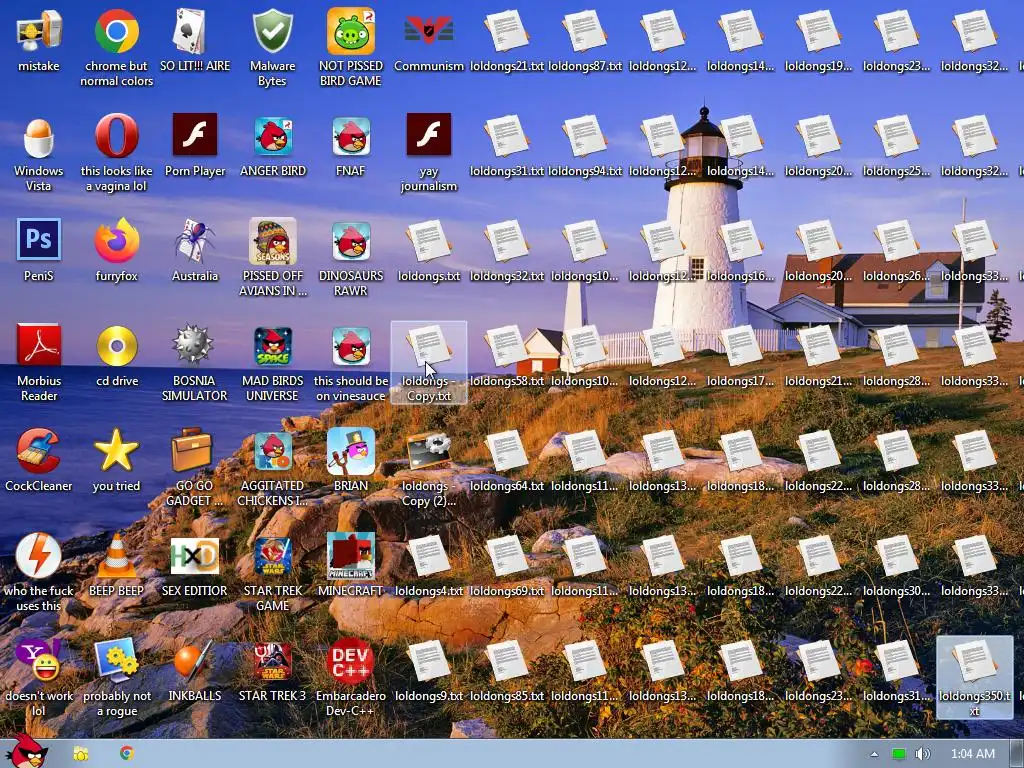Select the 'you tried' star icon
Image resolution: width=1024 pixels, height=768 pixels.
click(x=116, y=450)
